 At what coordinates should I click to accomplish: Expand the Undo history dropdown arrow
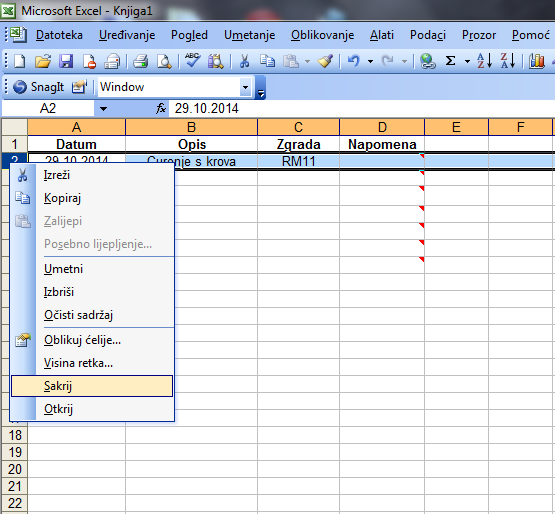[370, 62]
